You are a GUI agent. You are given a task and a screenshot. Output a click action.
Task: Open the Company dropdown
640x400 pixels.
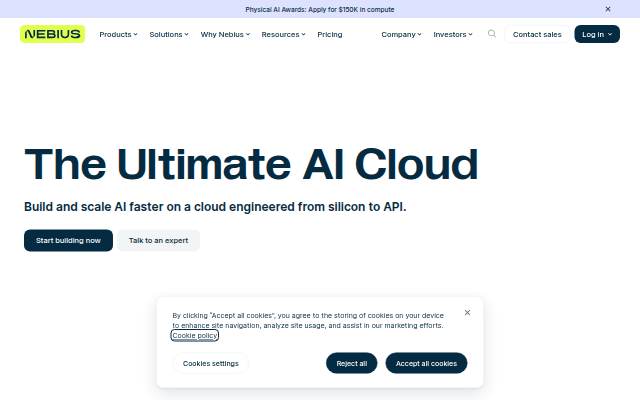pyautogui.click(x=401, y=34)
